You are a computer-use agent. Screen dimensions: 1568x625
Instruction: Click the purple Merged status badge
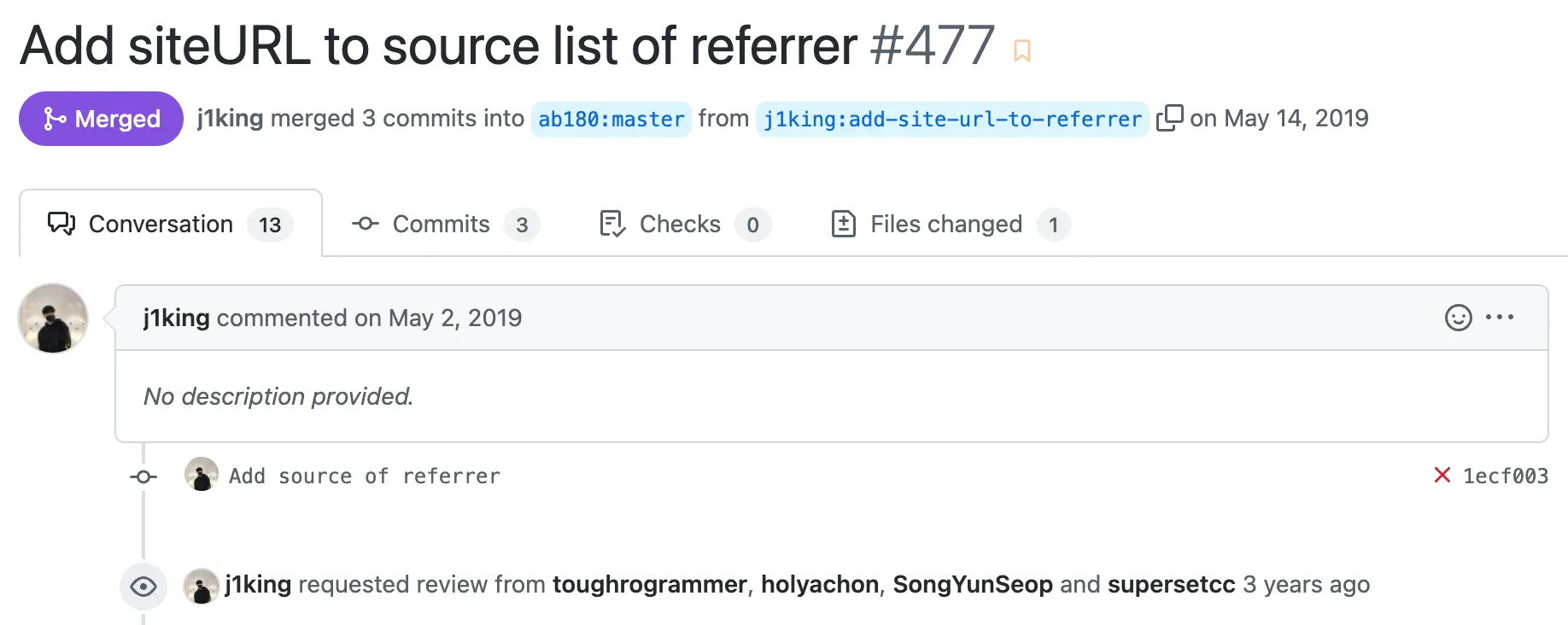(101, 119)
